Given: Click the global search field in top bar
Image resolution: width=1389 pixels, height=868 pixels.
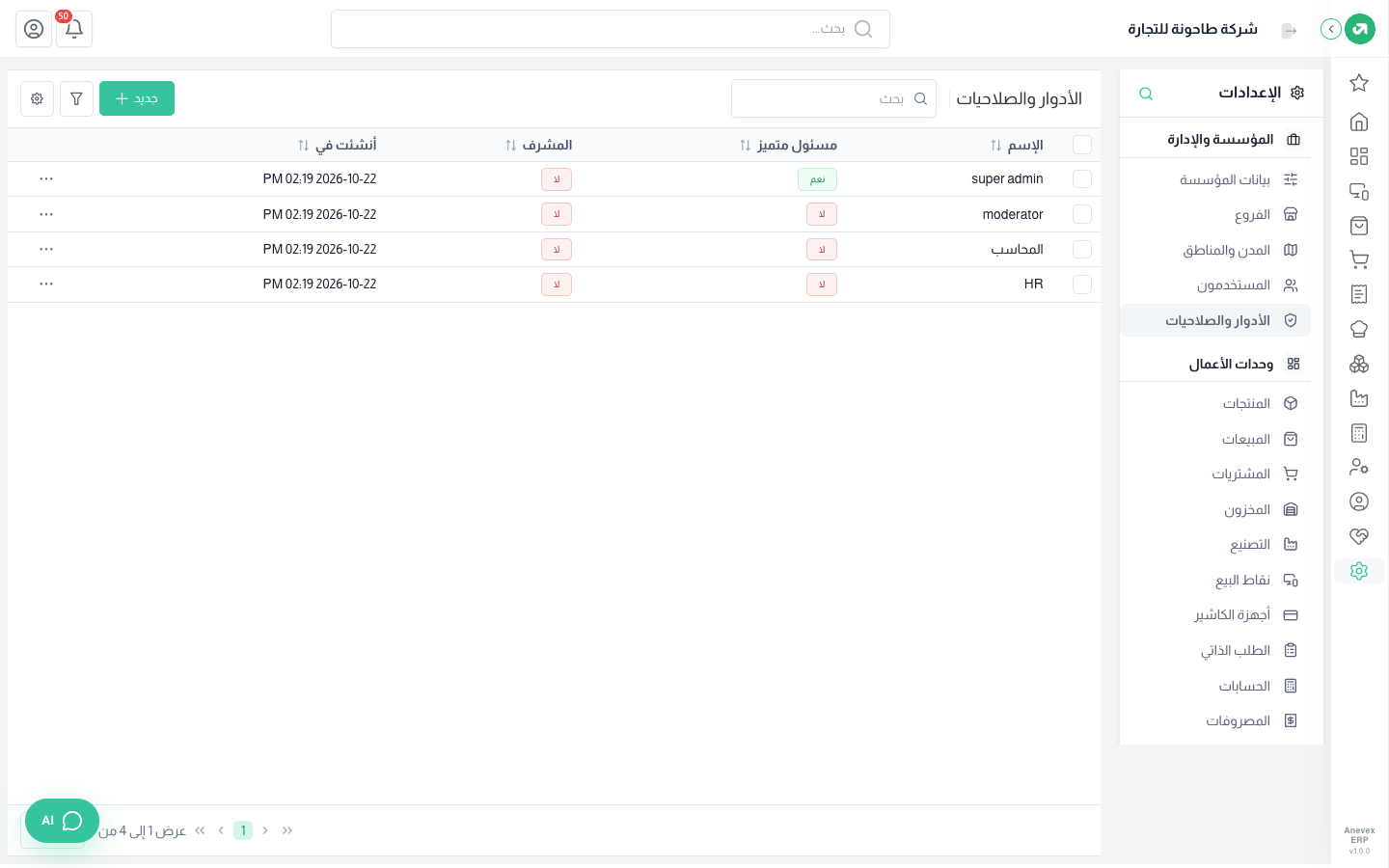Looking at the screenshot, I should coord(611,29).
